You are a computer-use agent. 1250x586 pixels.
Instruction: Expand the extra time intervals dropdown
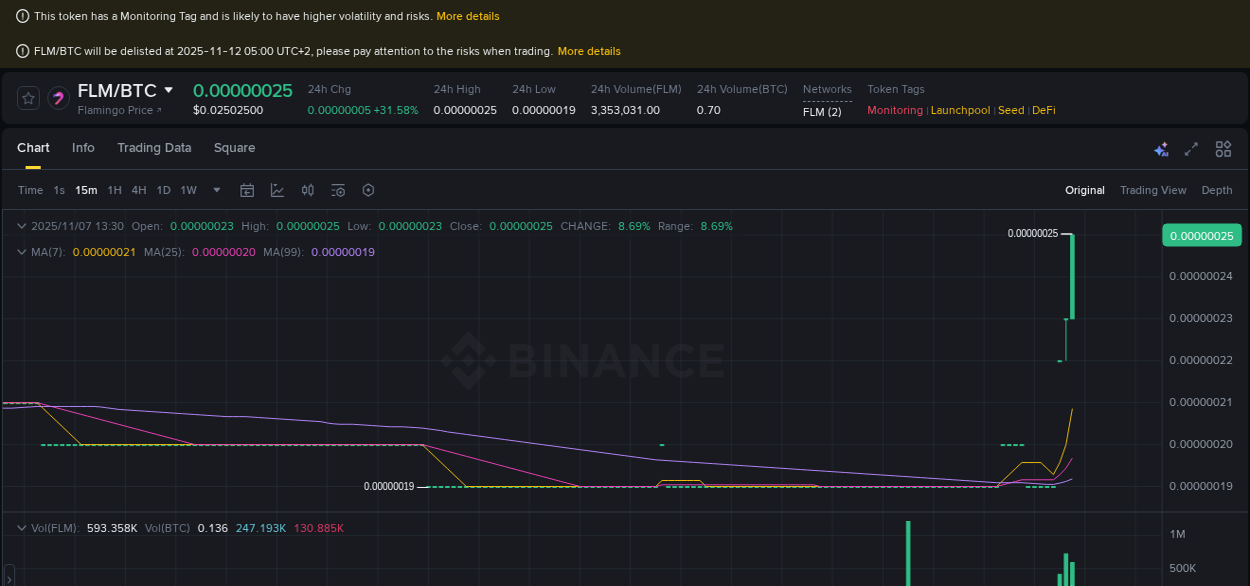(x=216, y=190)
